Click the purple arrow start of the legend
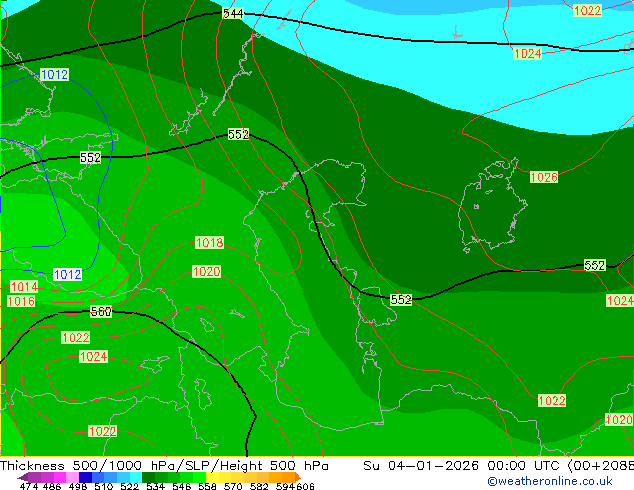 pos(22,477)
